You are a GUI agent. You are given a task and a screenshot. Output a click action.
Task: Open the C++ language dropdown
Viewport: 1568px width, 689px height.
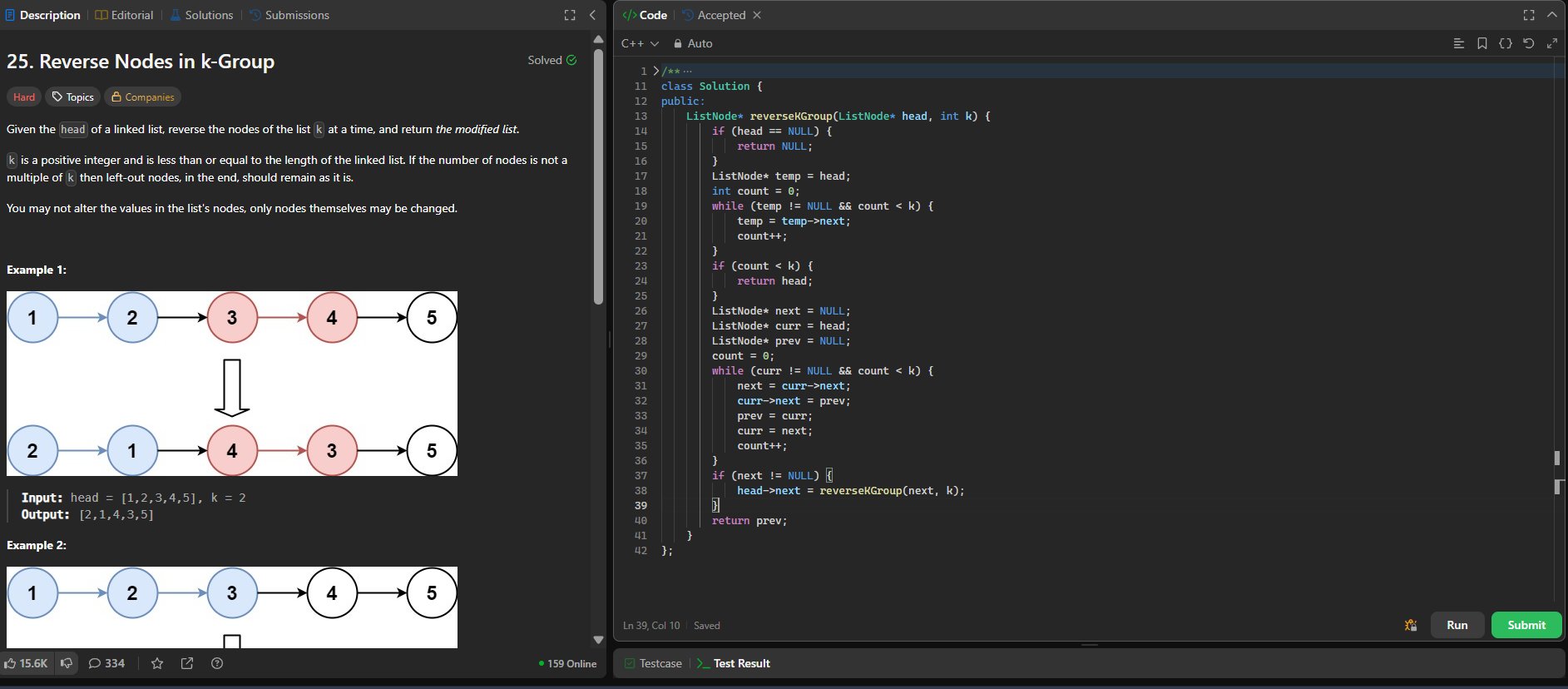640,43
